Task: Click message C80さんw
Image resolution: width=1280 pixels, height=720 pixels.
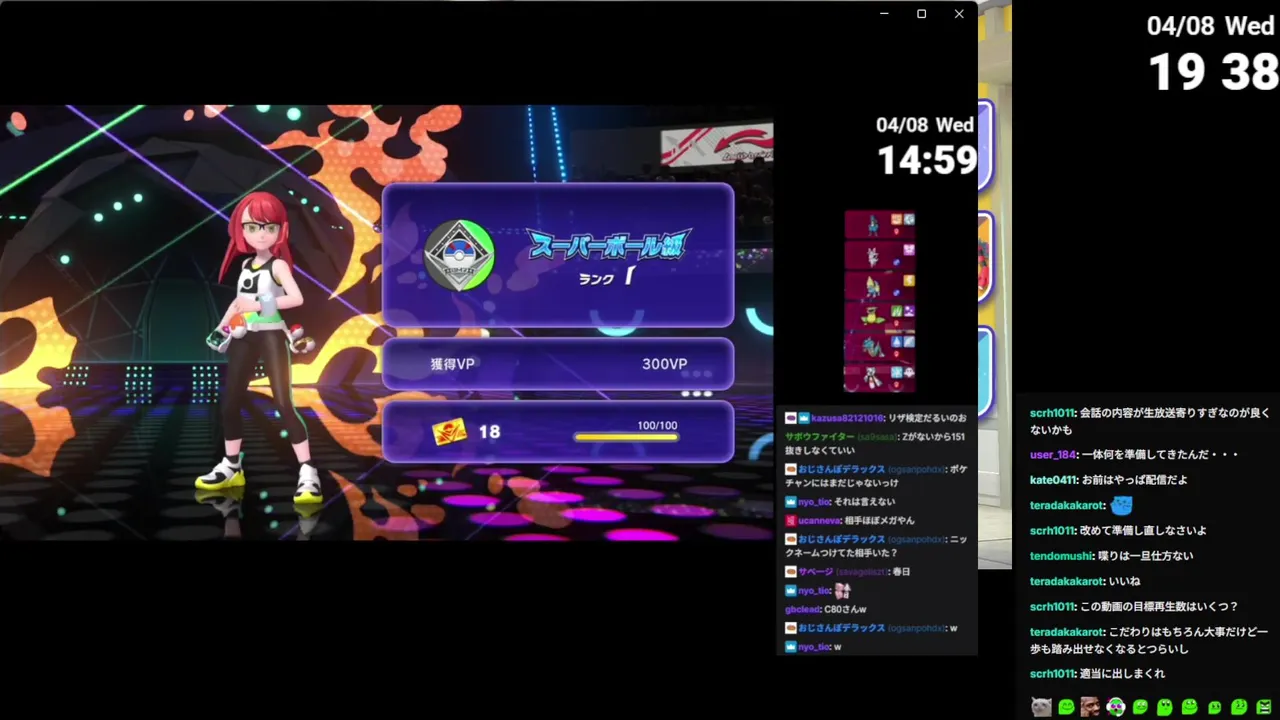Action: [844, 609]
